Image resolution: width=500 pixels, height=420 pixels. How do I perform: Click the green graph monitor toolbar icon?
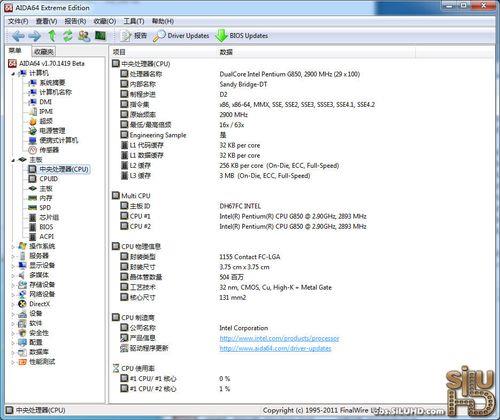pyautogui.click(x=100, y=35)
